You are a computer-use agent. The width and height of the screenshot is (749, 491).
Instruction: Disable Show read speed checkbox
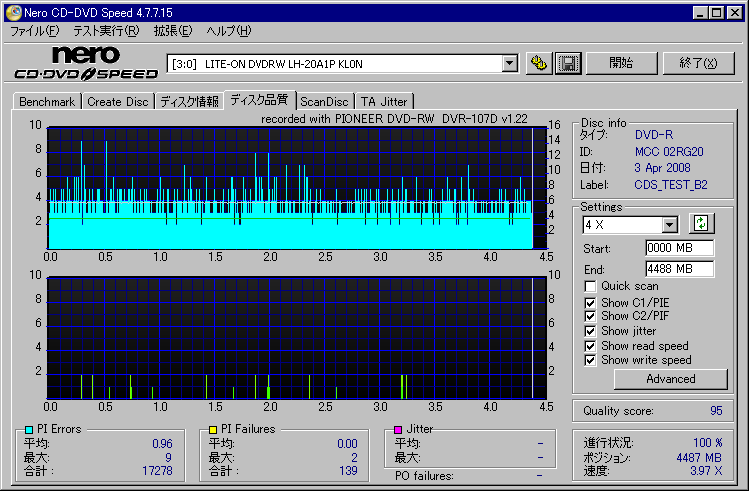coord(590,346)
